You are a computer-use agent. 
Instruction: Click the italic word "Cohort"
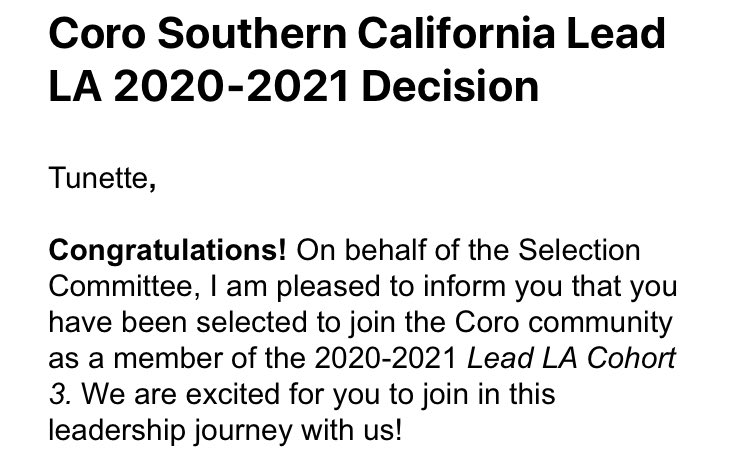[631, 358]
